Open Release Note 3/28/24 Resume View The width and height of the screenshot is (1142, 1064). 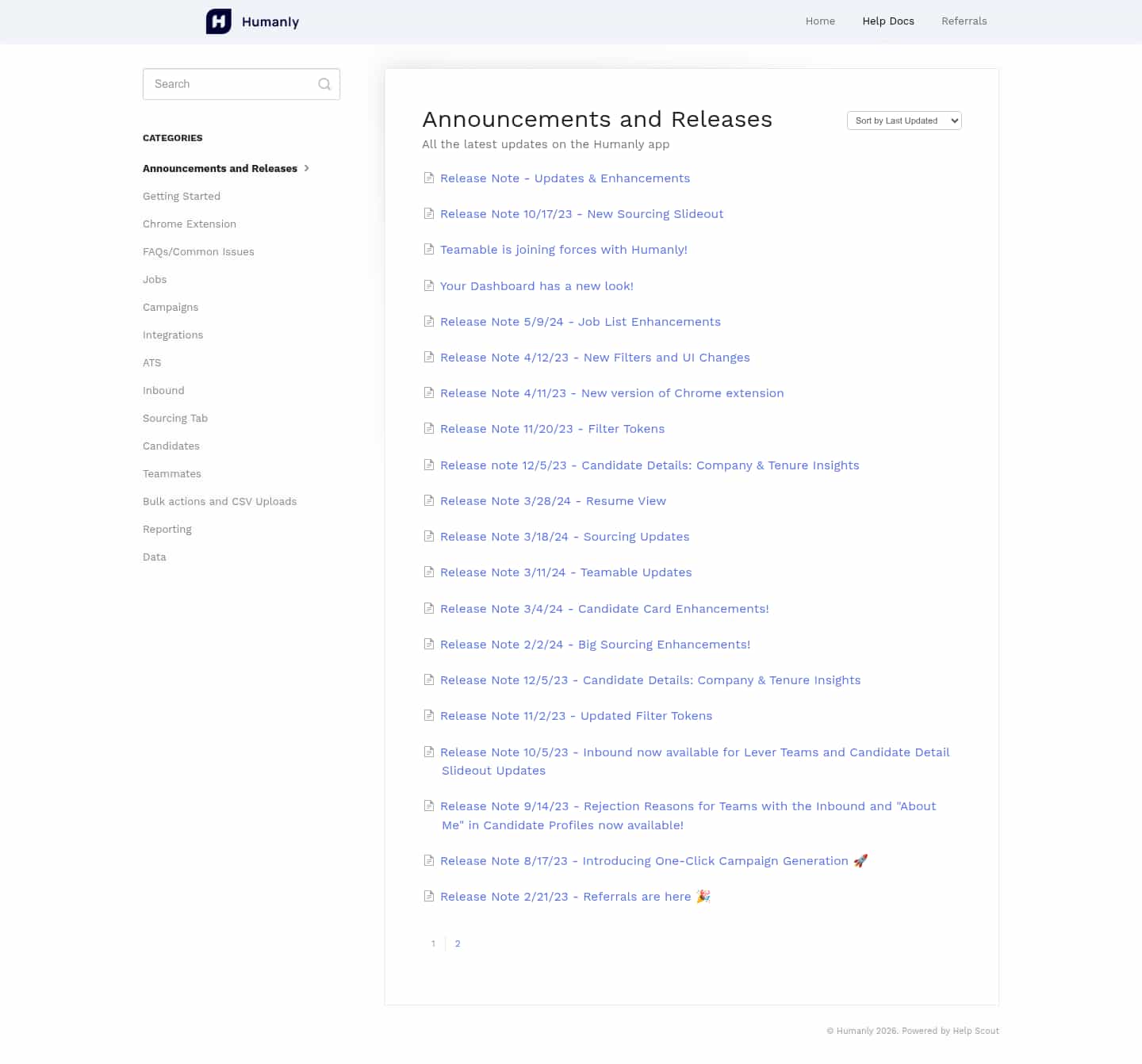(x=554, y=501)
